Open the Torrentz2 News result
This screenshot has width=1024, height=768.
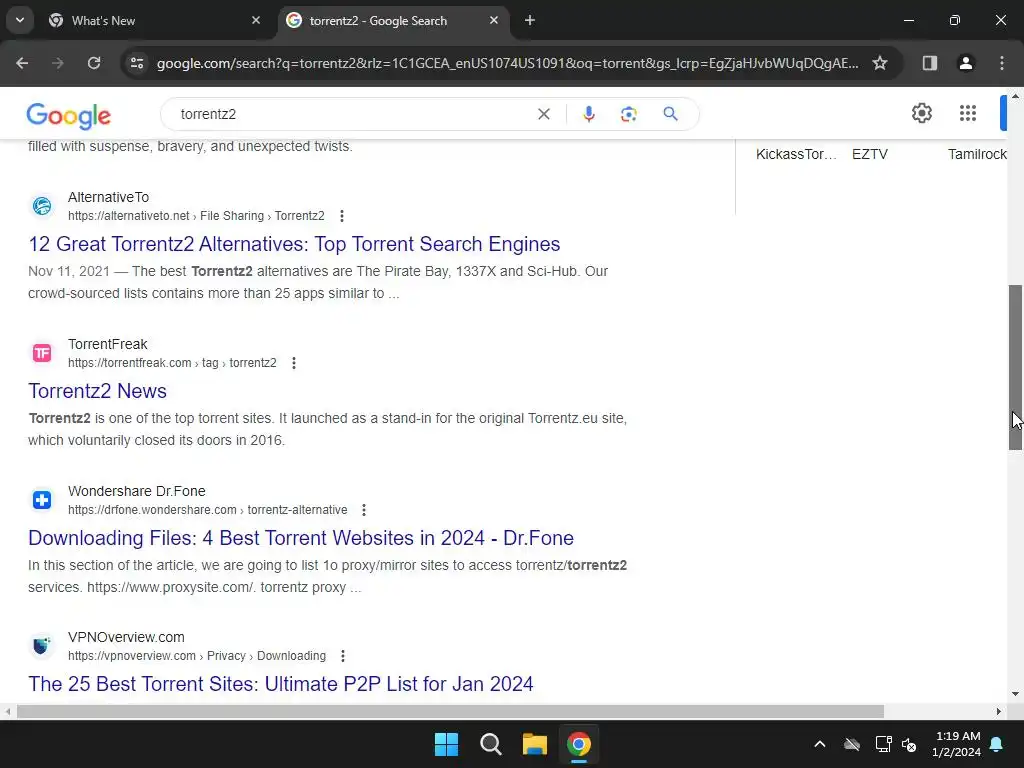(x=97, y=391)
